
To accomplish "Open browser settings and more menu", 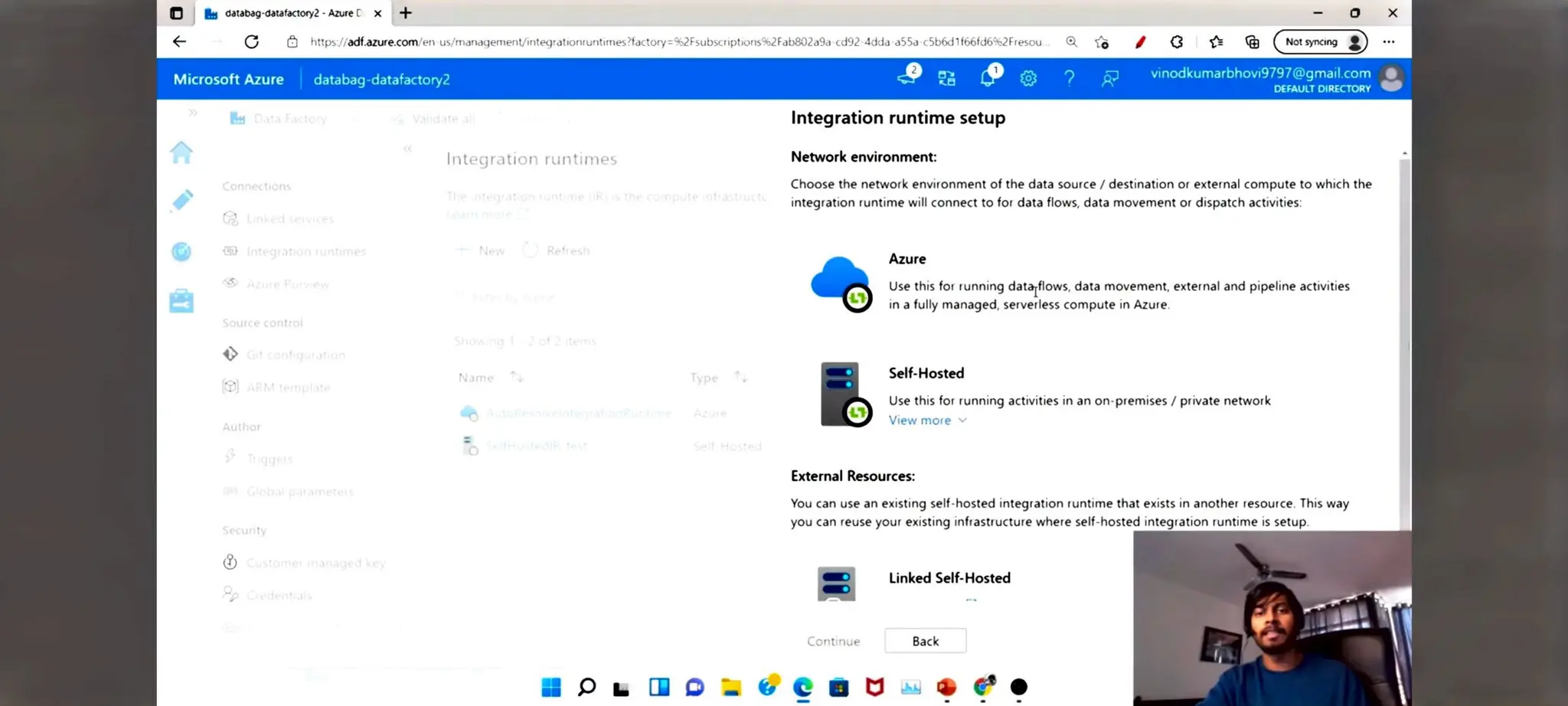I will [x=1389, y=41].
